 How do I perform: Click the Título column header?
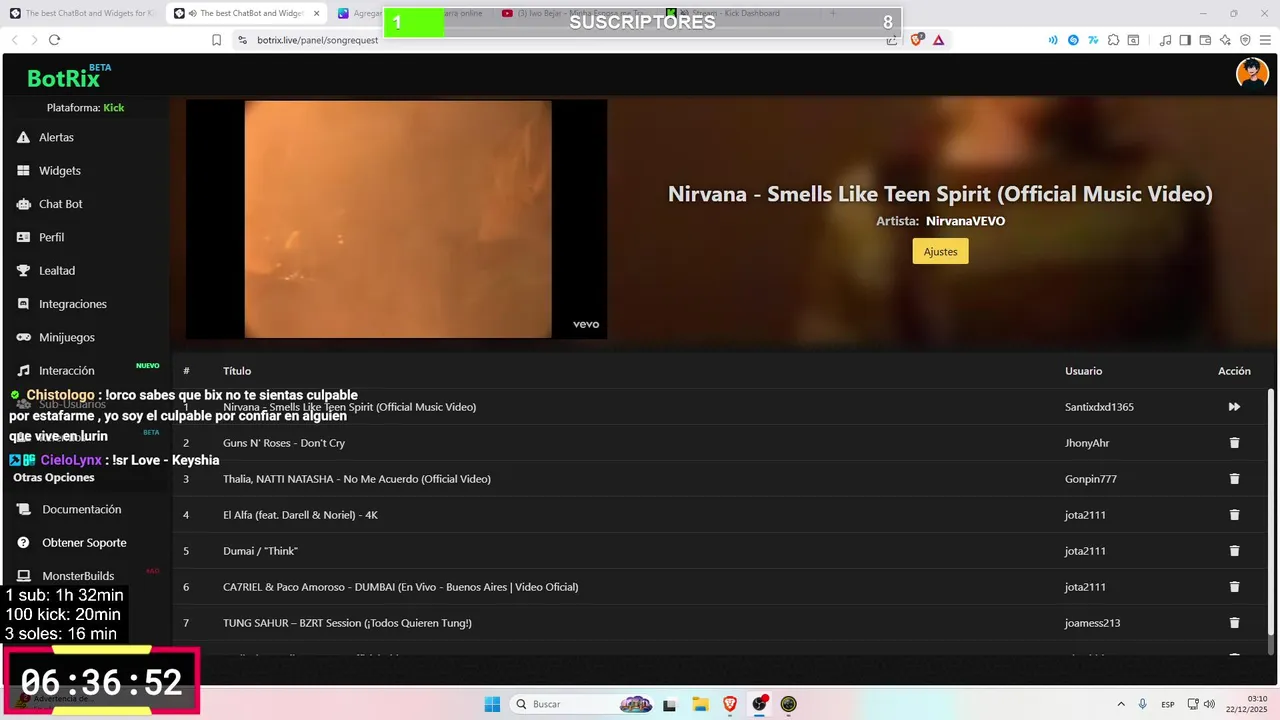(237, 371)
